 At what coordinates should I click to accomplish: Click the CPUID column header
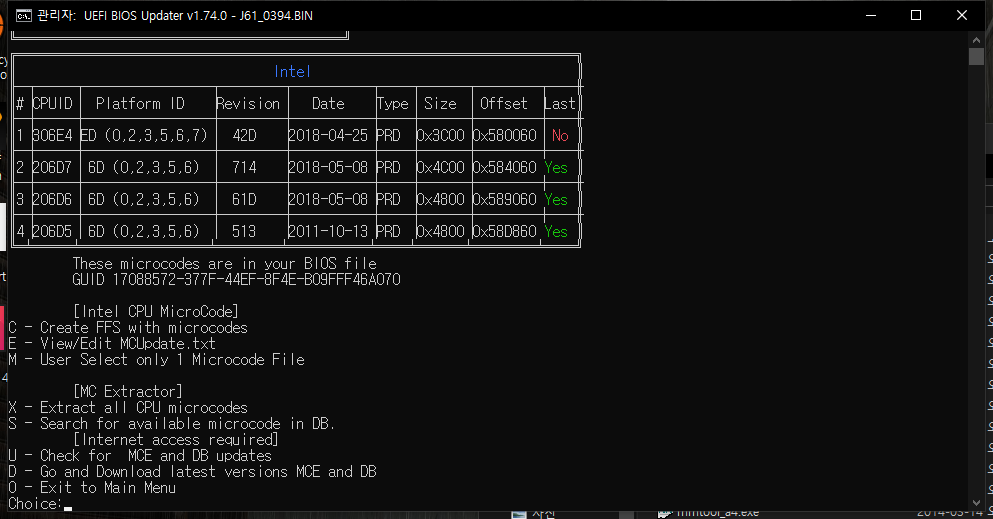(53, 103)
